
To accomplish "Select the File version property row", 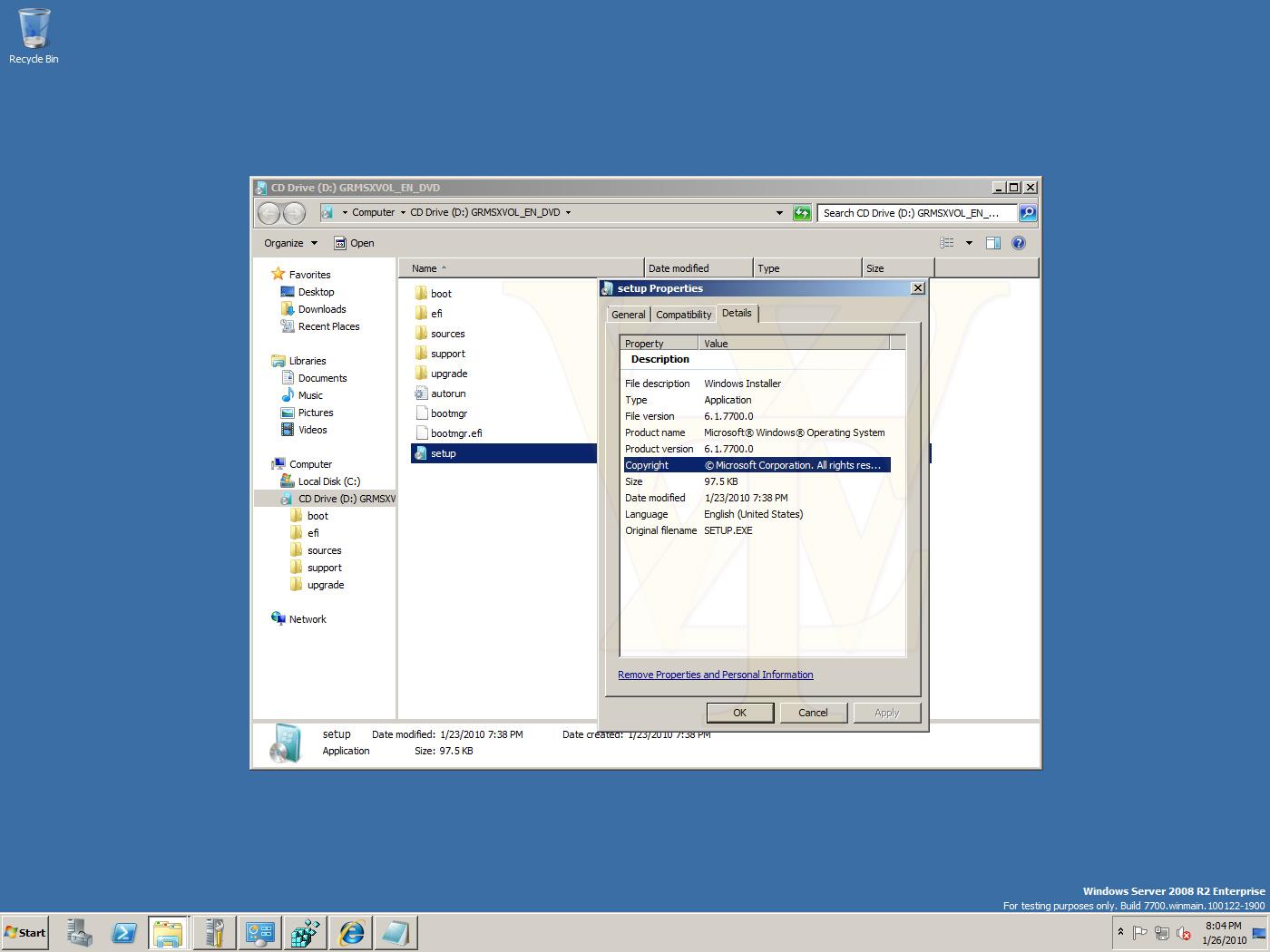I will [x=757, y=416].
